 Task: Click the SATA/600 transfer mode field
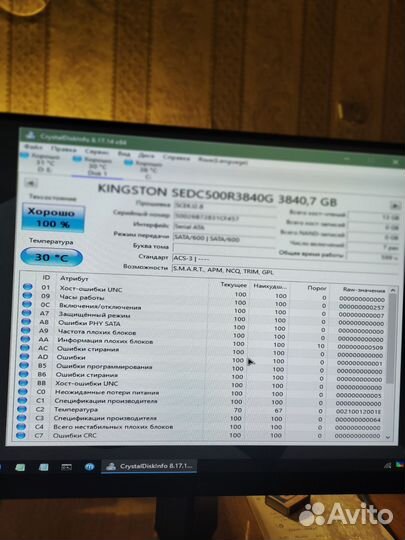point(224,238)
